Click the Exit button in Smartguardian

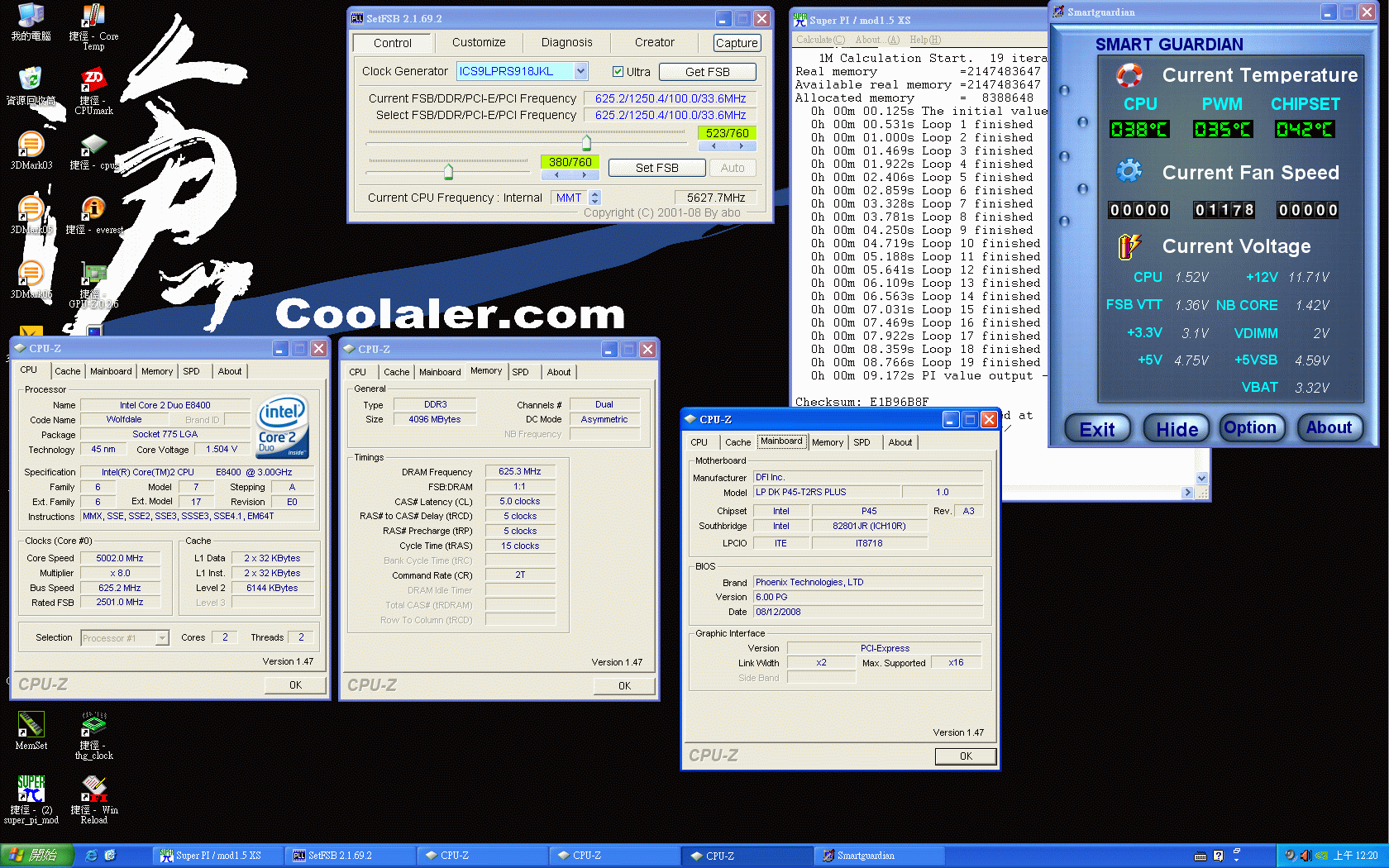point(1097,428)
